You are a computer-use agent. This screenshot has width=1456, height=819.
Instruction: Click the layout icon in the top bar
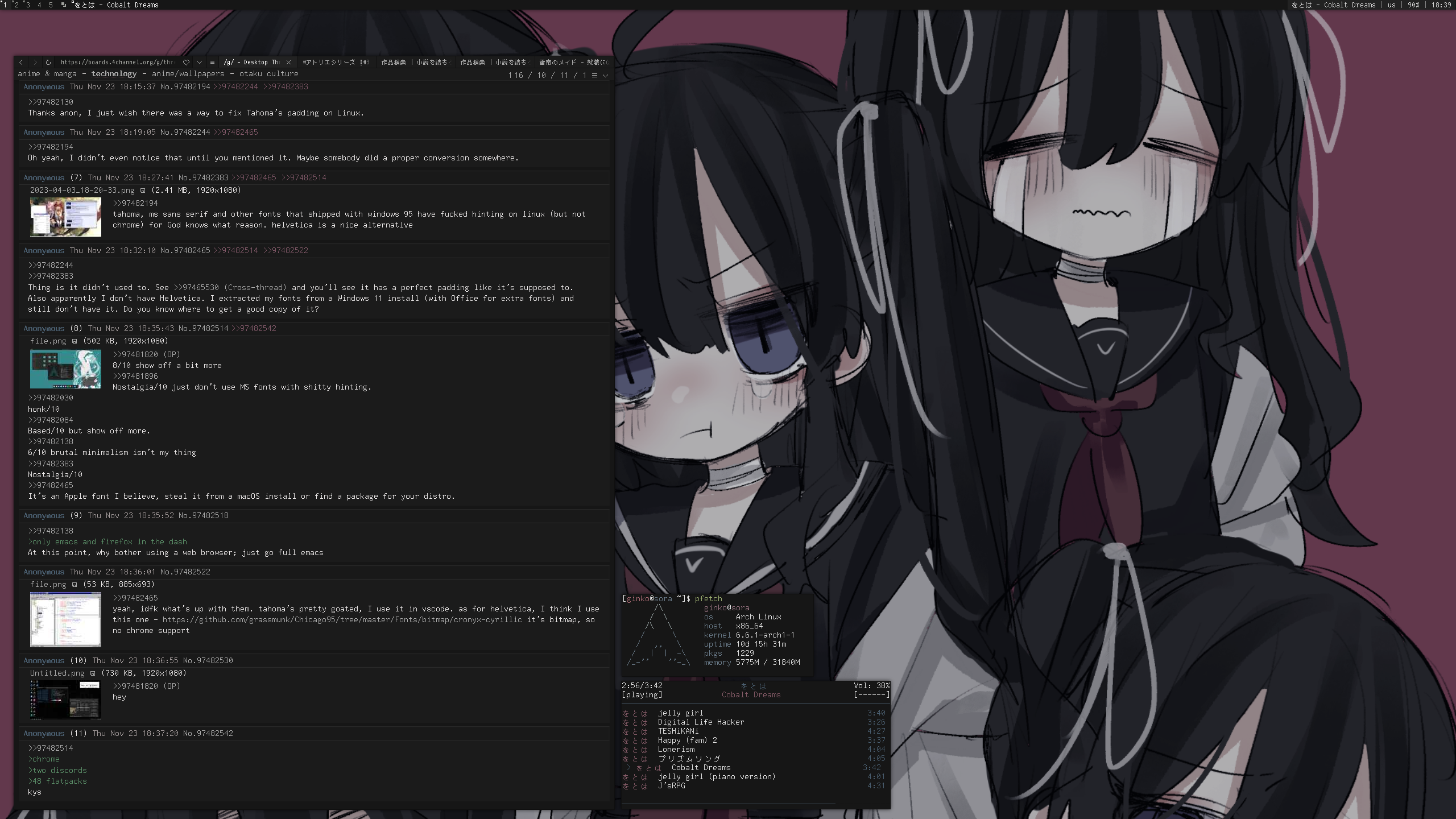[63, 5]
